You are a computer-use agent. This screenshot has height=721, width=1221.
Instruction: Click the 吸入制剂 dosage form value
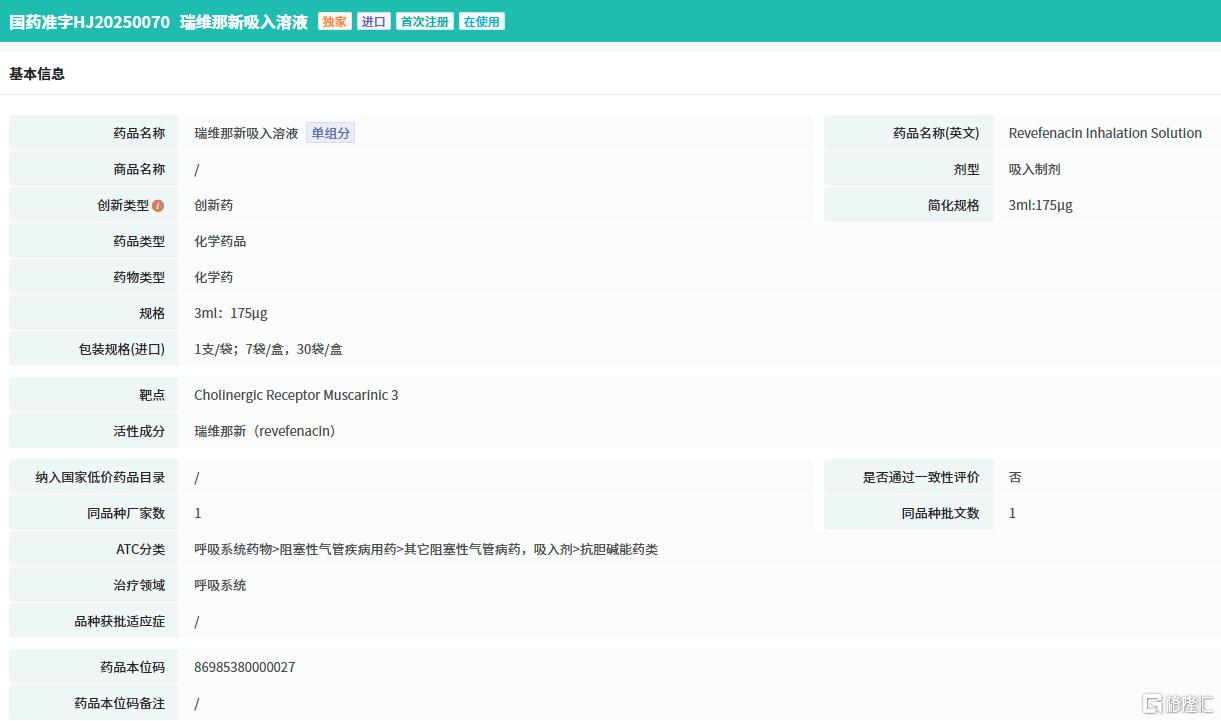[1034, 169]
